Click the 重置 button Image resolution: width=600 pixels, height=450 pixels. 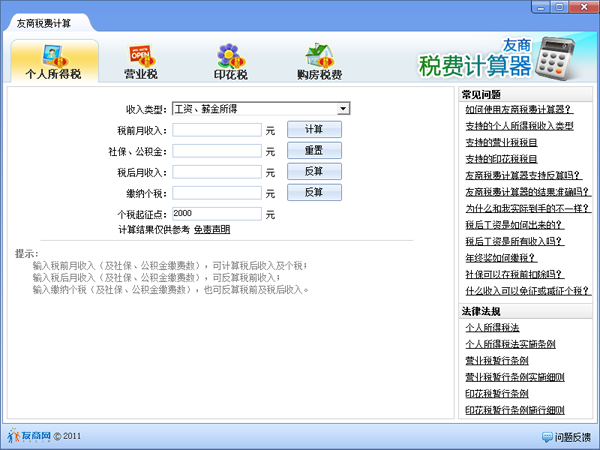(314, 150)
